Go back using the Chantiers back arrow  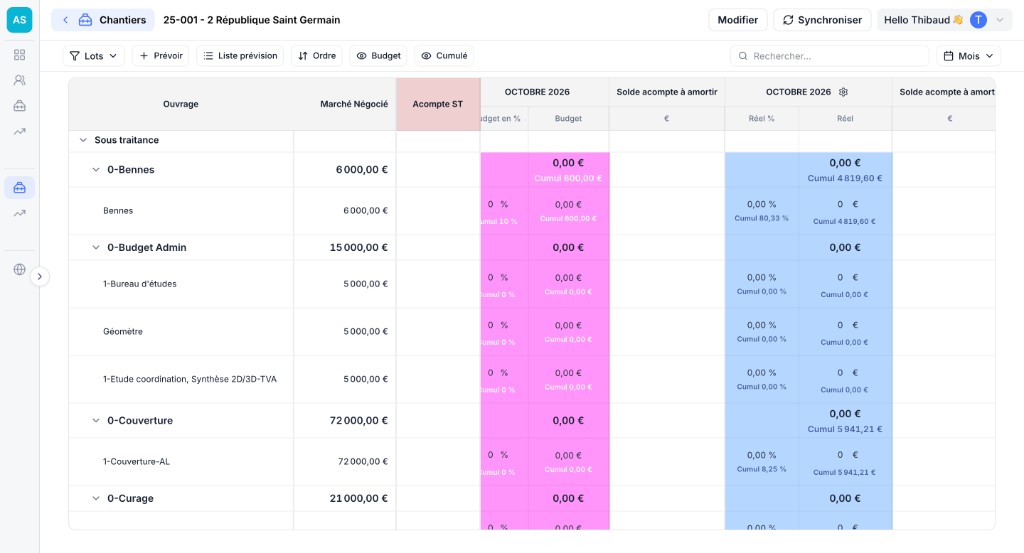(x=65, y=20)
